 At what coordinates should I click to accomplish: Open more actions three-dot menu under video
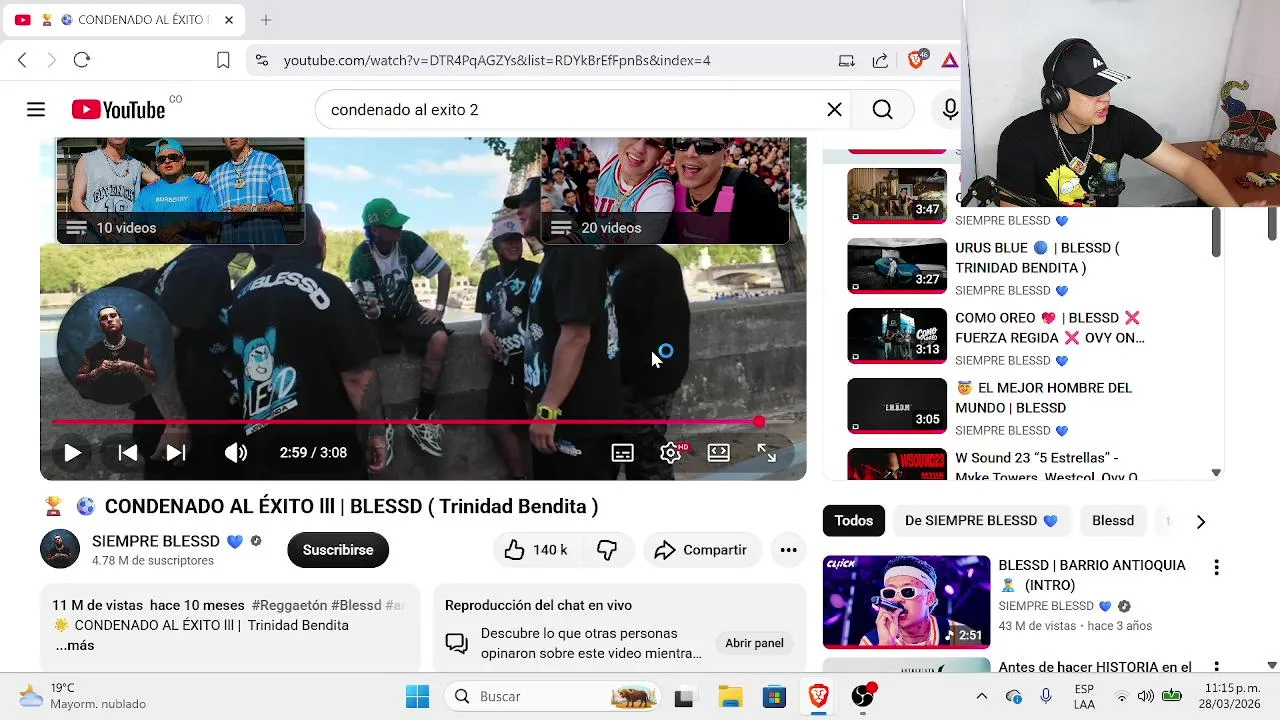tap(788, 550)
